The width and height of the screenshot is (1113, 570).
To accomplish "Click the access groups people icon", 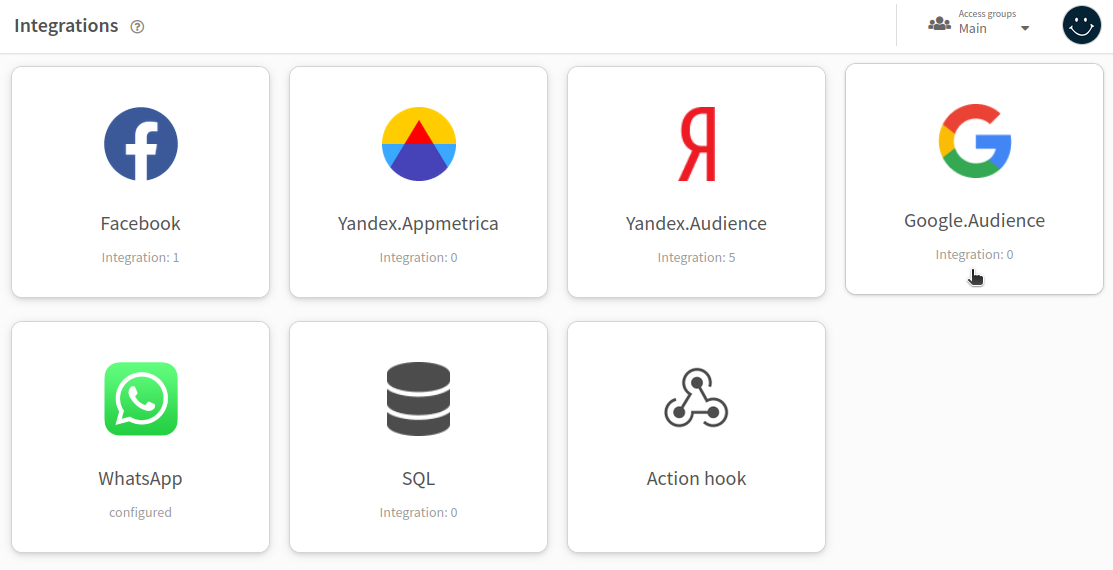I will [x=939, y=24].
